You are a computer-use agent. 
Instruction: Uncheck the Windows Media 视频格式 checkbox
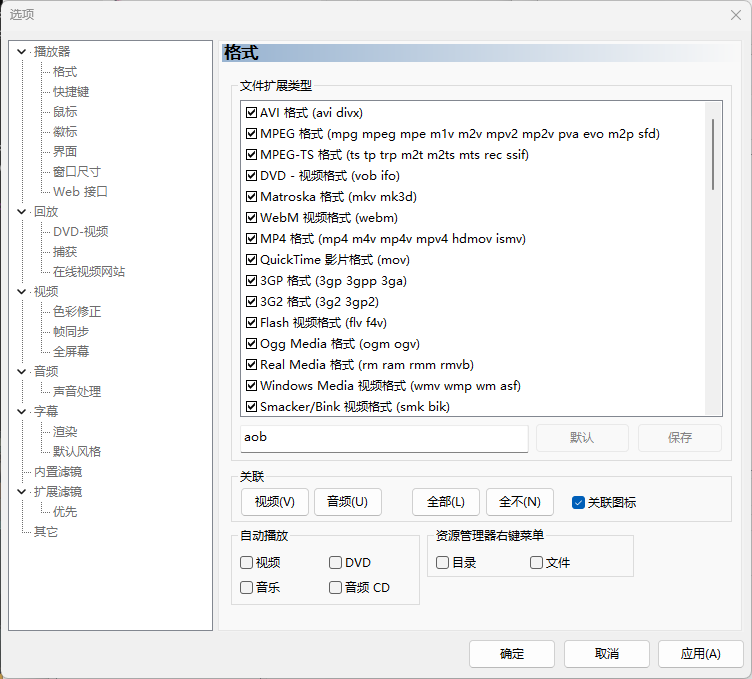[x=251, y=386]
